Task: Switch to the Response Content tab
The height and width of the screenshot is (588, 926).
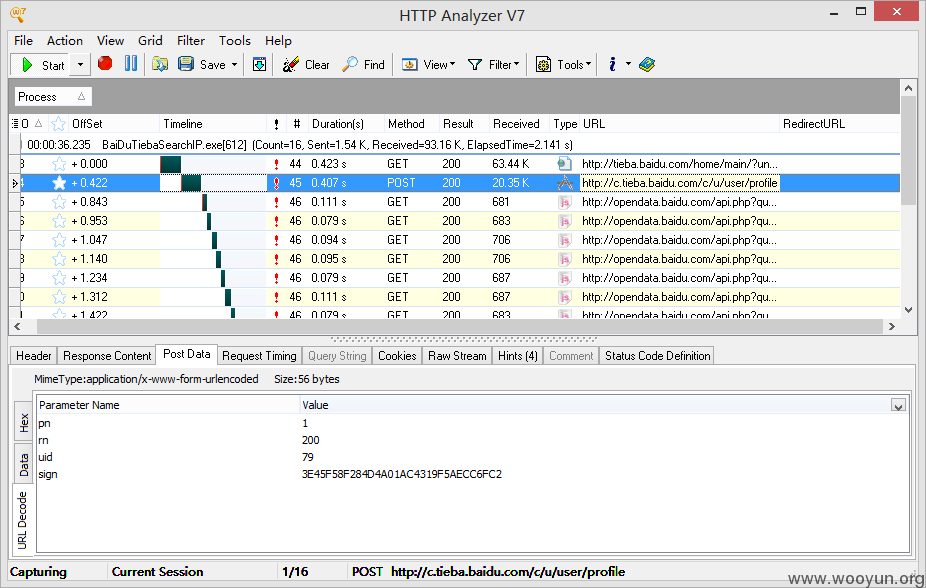Action: (107, 356)
